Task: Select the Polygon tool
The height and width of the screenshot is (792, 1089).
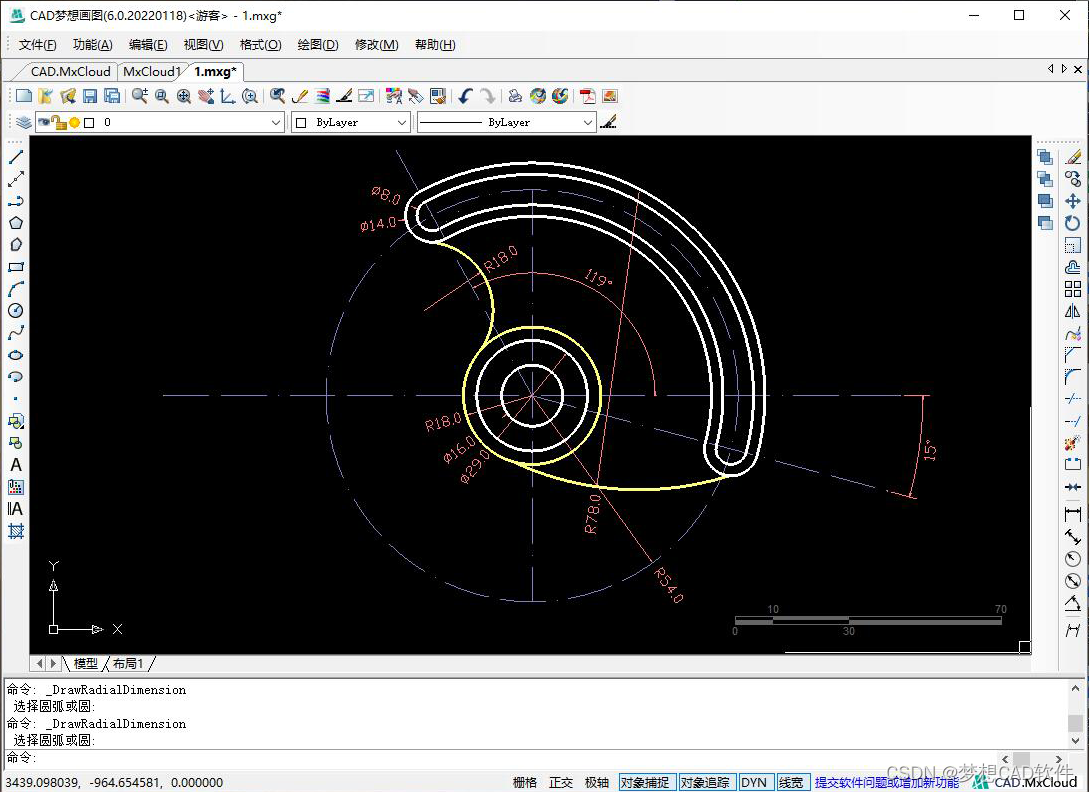Action: point(15,223)
